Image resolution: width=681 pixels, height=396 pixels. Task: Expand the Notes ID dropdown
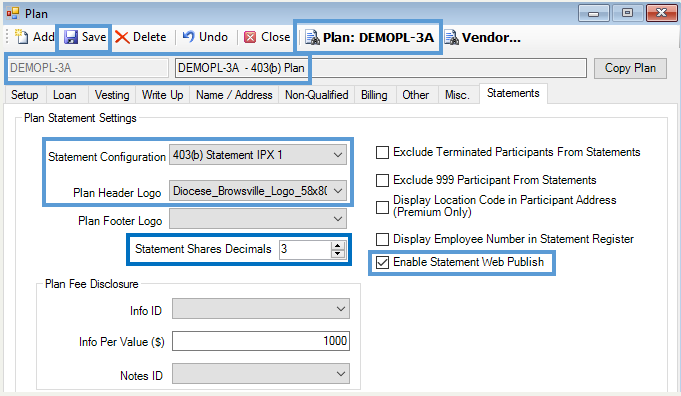click(261, 374)
